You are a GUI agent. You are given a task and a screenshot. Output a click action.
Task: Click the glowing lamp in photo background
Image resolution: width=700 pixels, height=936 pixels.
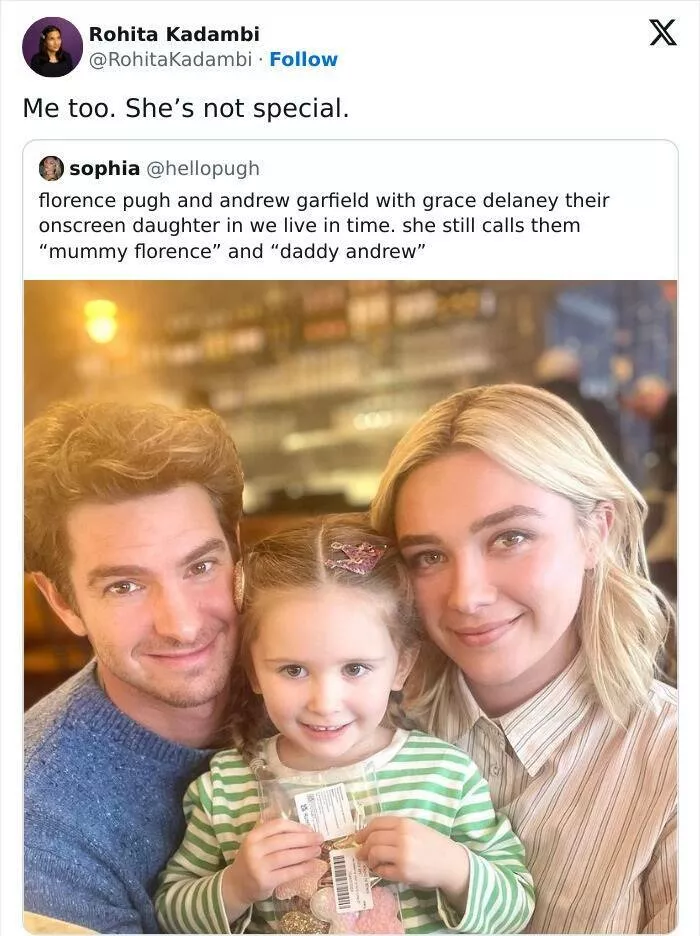pos(100,321)
